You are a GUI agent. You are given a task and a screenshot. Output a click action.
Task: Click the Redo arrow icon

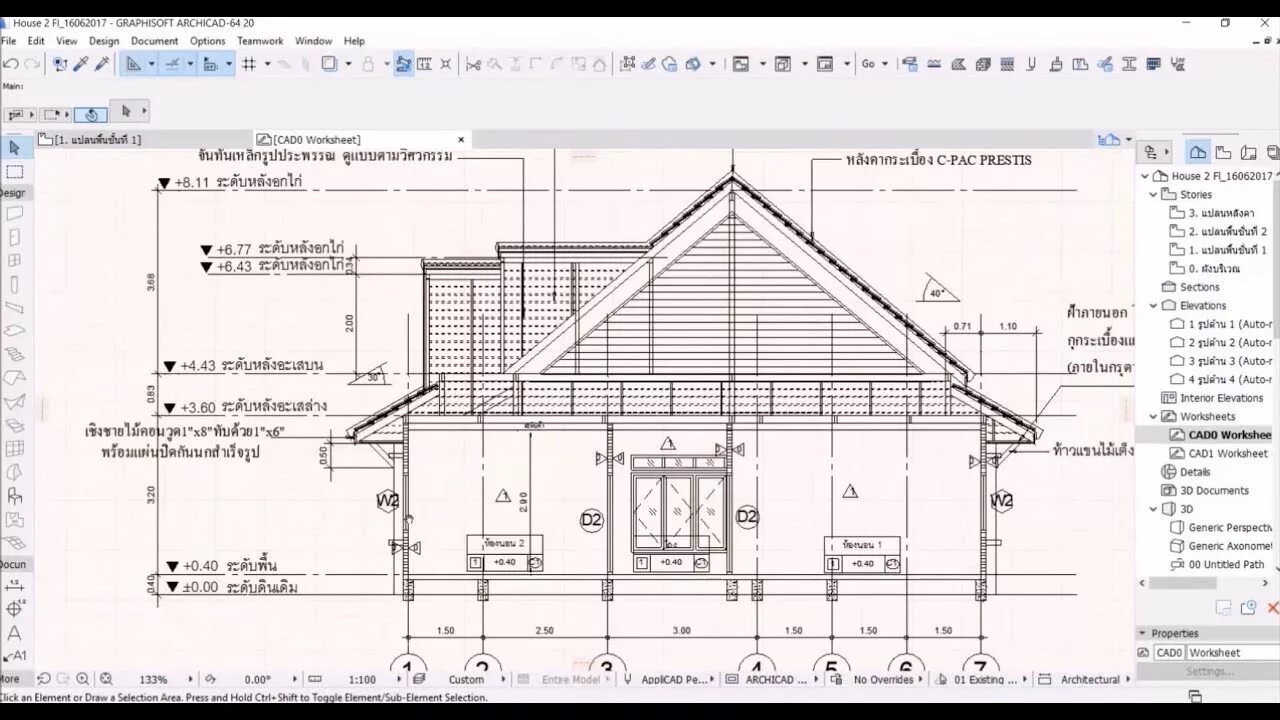point(32,64)
